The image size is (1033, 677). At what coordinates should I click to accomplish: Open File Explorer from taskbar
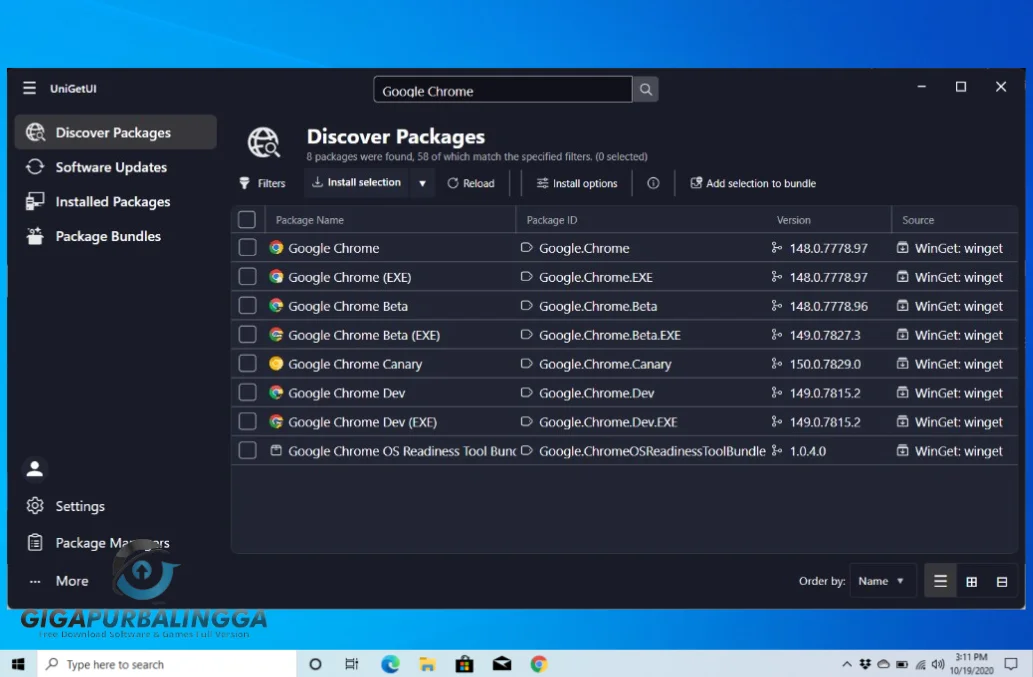point(427,664)
